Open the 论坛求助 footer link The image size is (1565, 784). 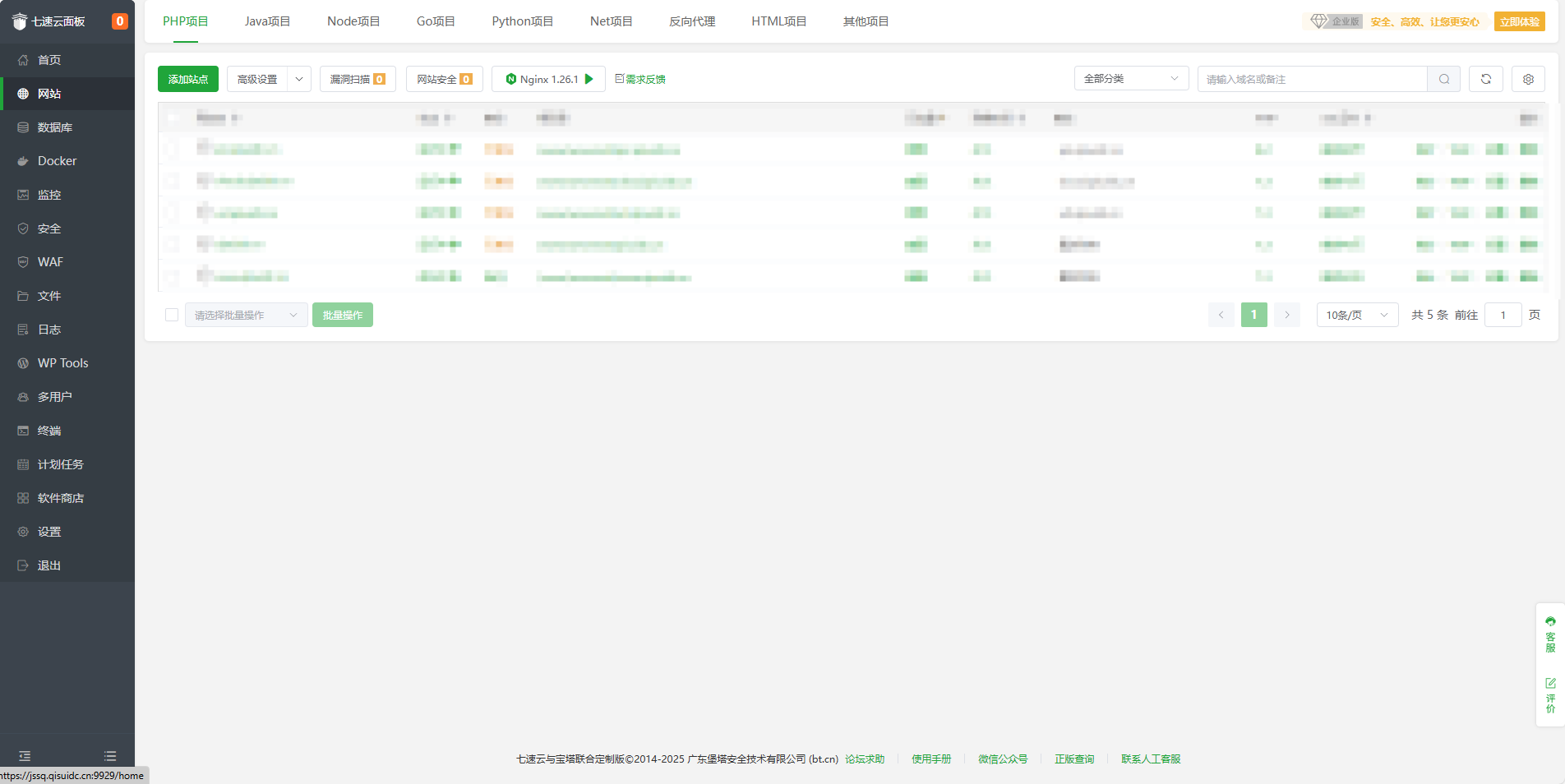click(x=865, y=759)
